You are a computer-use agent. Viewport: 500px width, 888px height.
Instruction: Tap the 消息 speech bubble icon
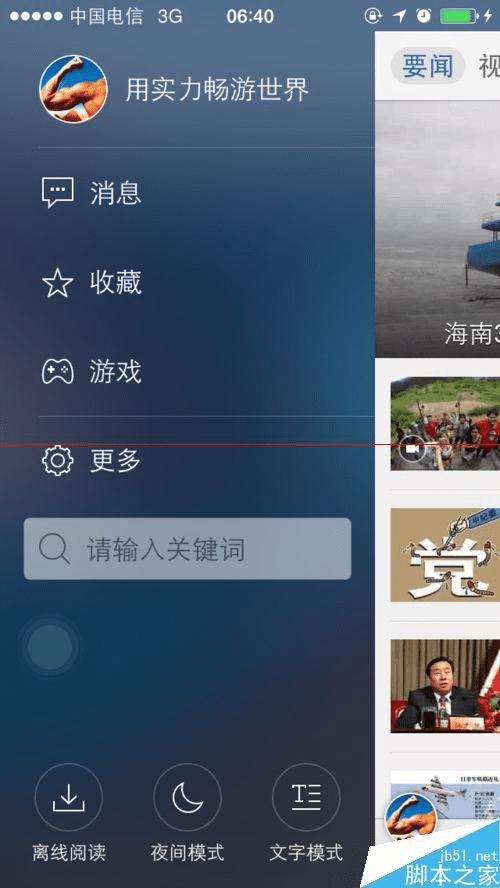57,193
